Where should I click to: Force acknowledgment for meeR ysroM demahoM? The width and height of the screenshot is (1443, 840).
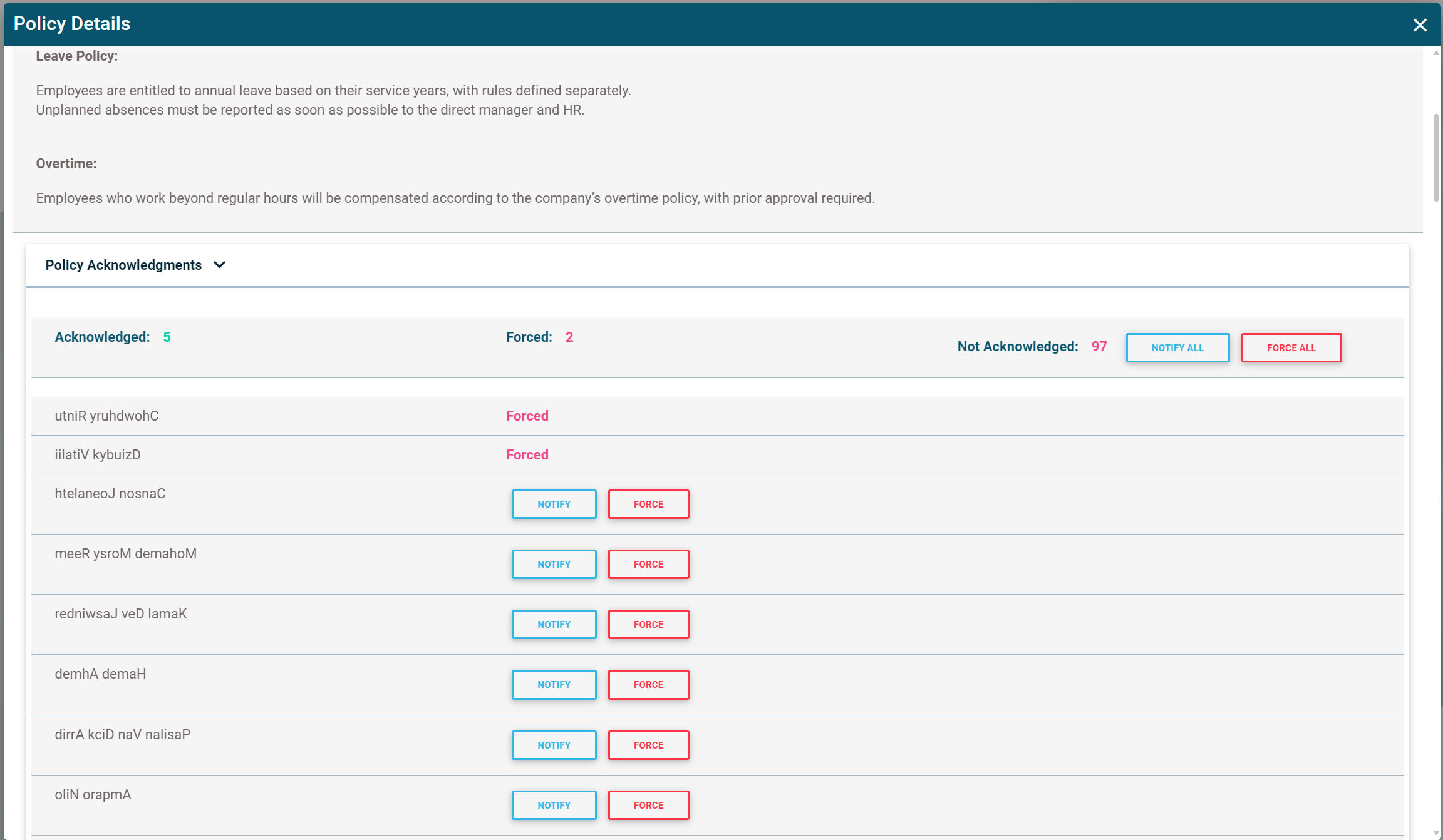[648, 564]
